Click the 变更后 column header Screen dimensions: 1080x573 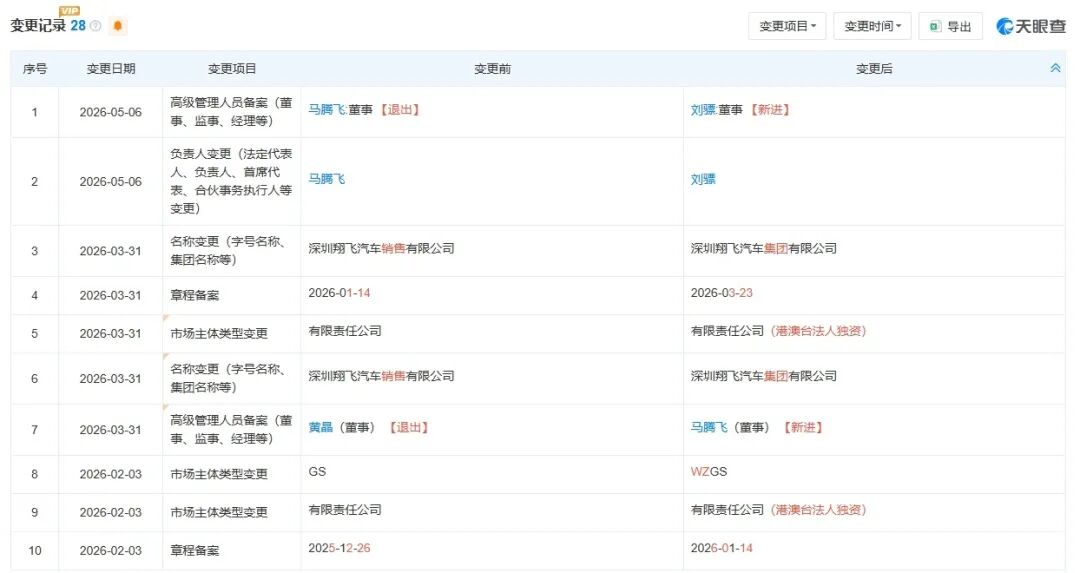(874, 69)
